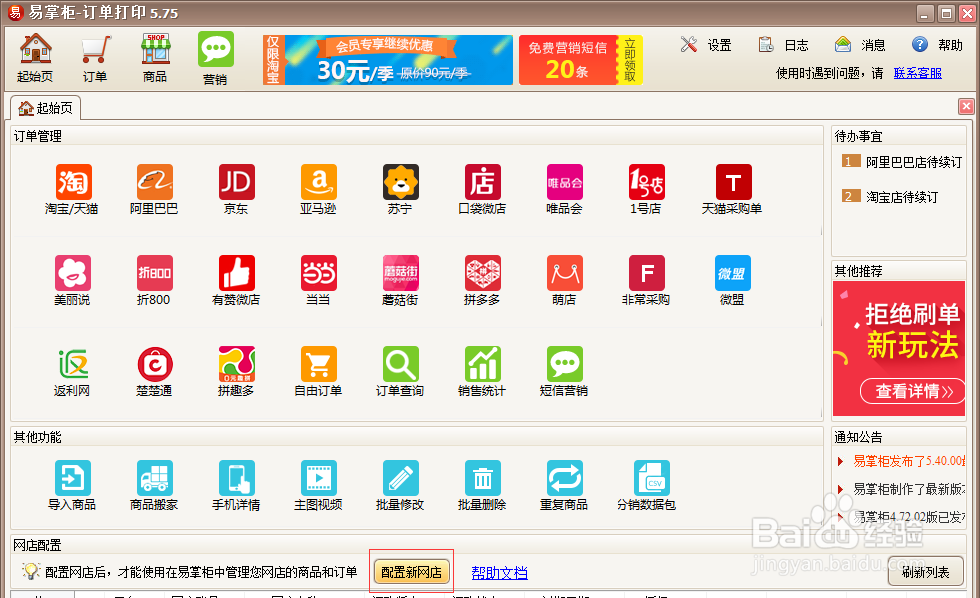Open the 微盟 blue icon
Screen dimensions: 980x598
[x=732, y=273]
